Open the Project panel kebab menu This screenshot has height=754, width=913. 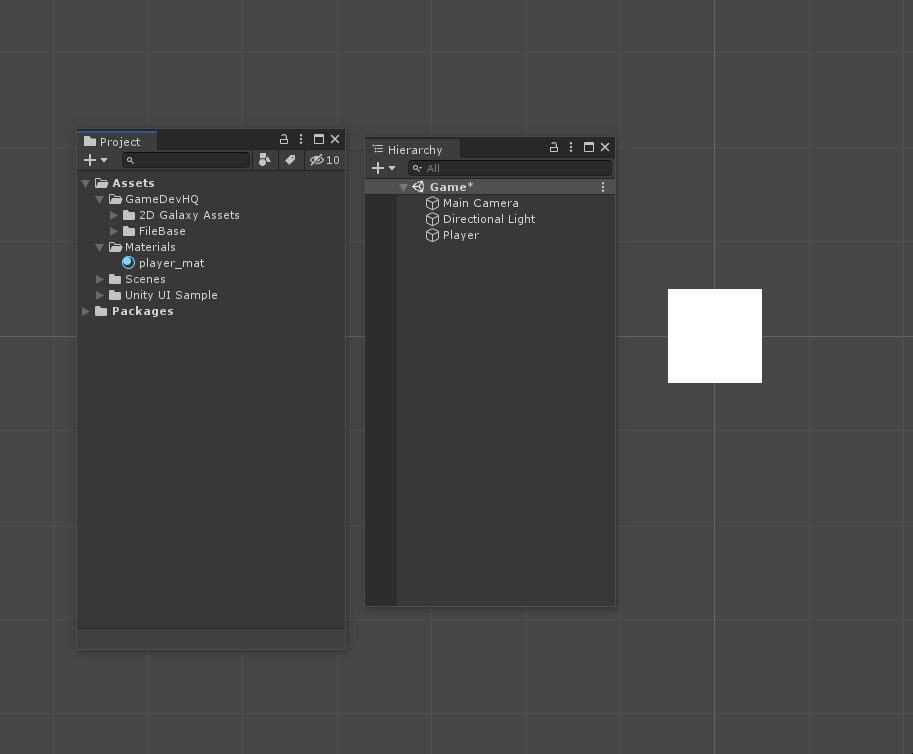[x=300, y=139]
